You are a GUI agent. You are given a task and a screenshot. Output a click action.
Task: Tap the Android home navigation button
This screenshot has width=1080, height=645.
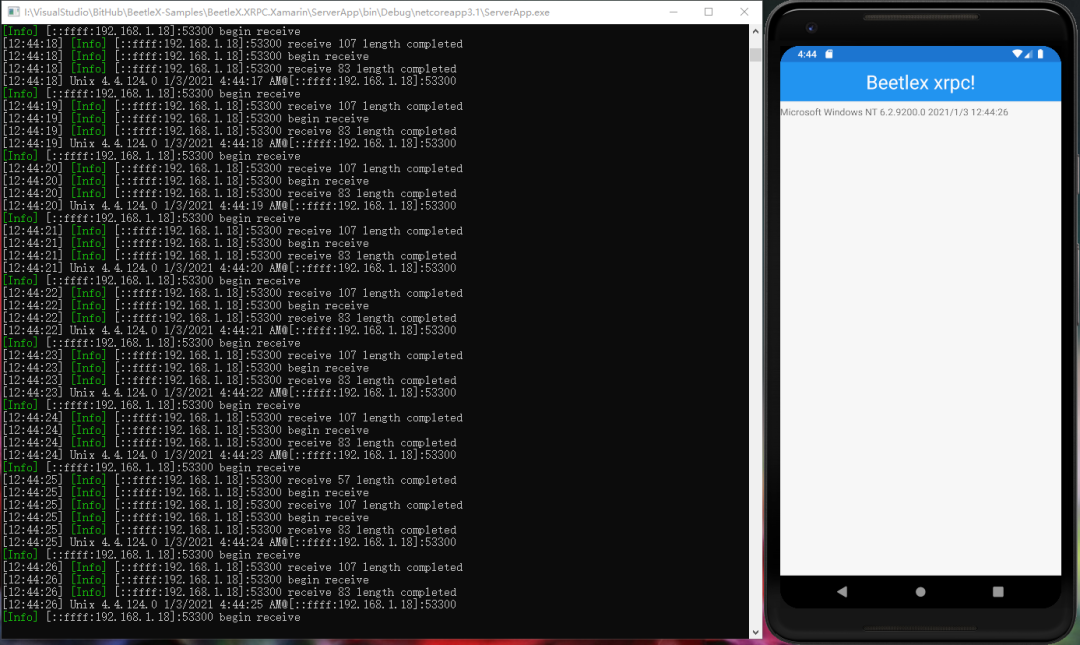coord(920,591)
